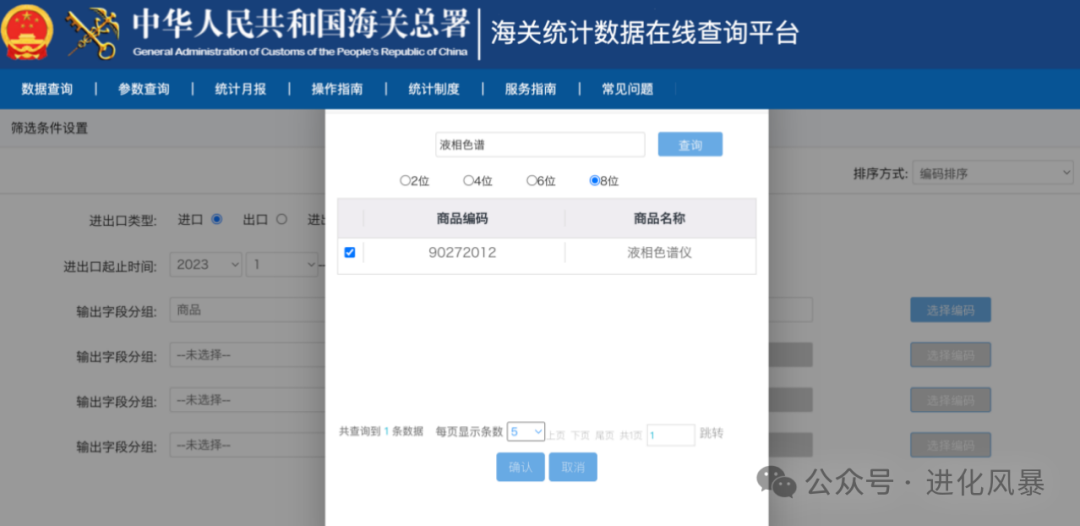Click the 确认 confirm button
Screen dimensions: 1080x526
tap(521, 467)
